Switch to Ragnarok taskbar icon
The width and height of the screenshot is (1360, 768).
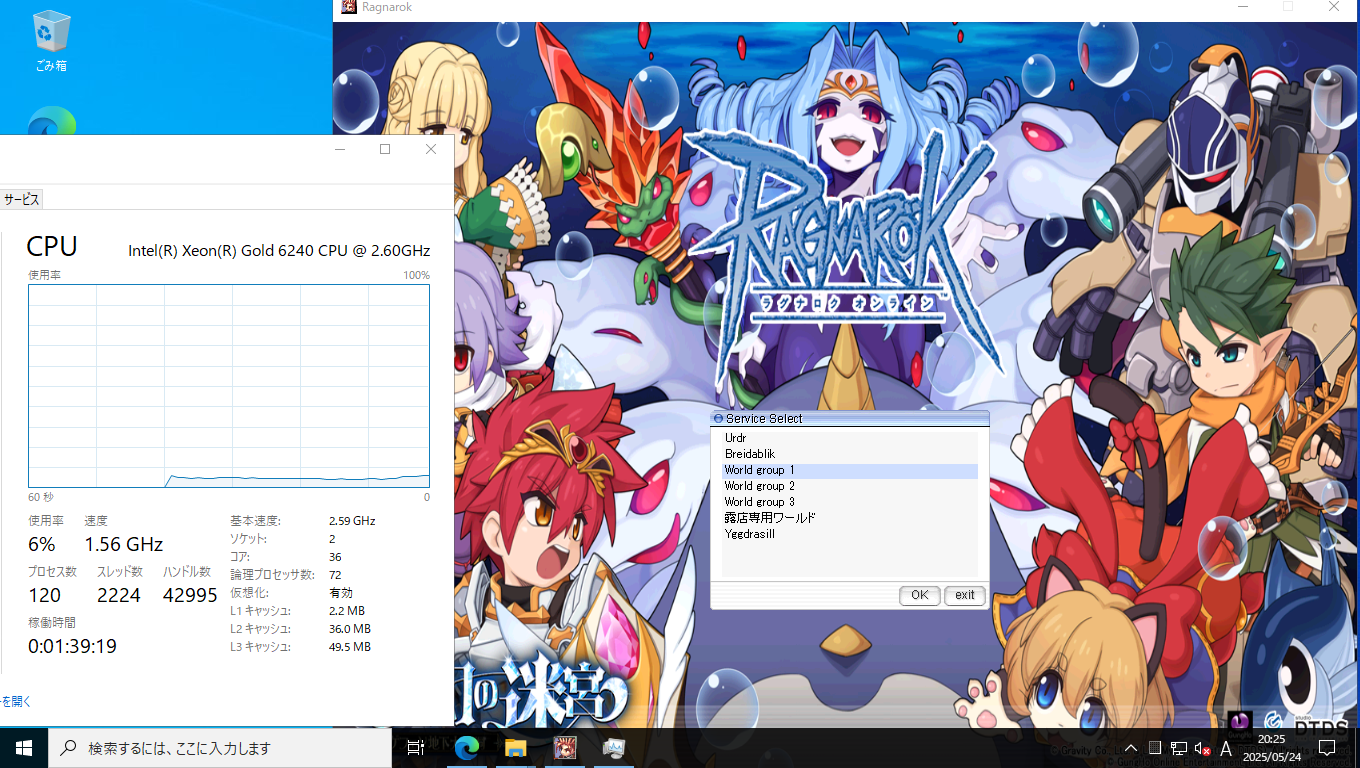pyautogui.click(x=565, y=748)
